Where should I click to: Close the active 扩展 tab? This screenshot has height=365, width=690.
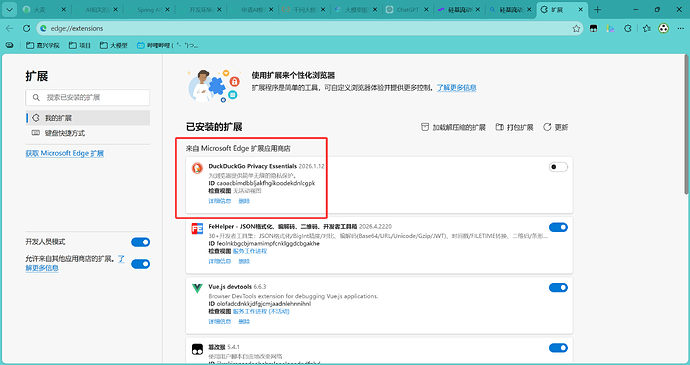581,10
